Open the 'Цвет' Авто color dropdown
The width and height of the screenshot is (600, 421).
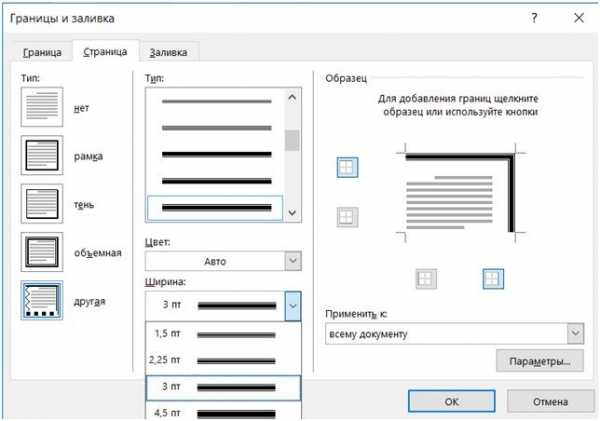[223, 260]
